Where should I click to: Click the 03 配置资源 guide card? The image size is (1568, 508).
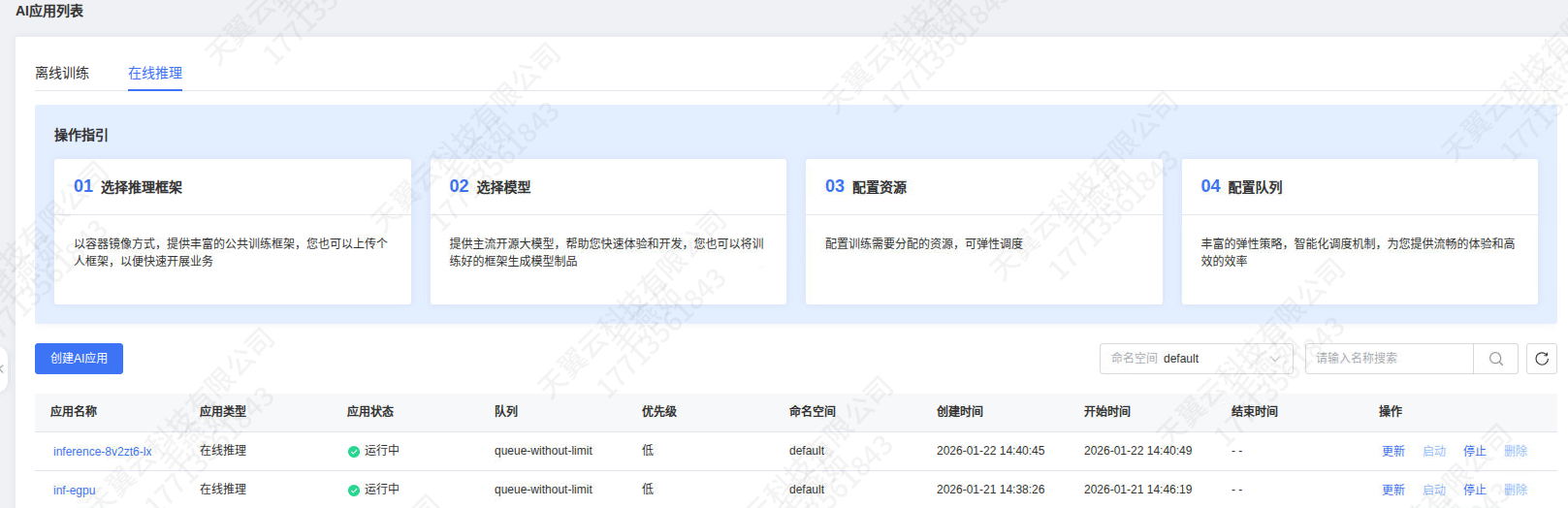click(x=983, y=232)
